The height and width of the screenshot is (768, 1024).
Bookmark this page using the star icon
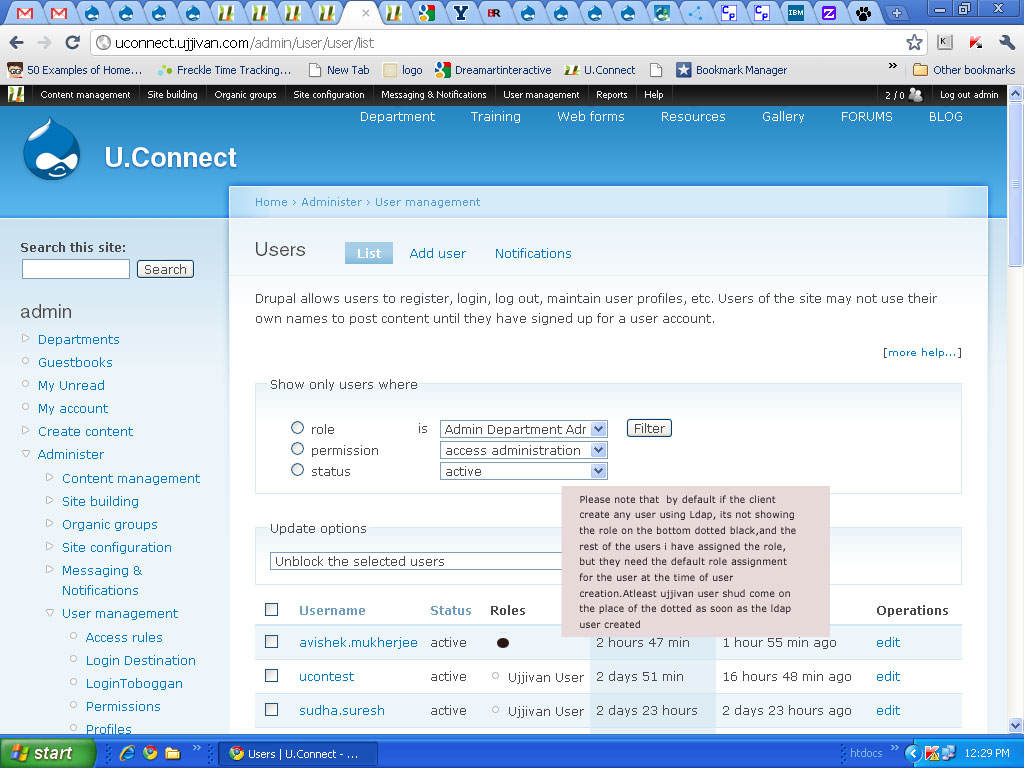(x=914, y=42)
